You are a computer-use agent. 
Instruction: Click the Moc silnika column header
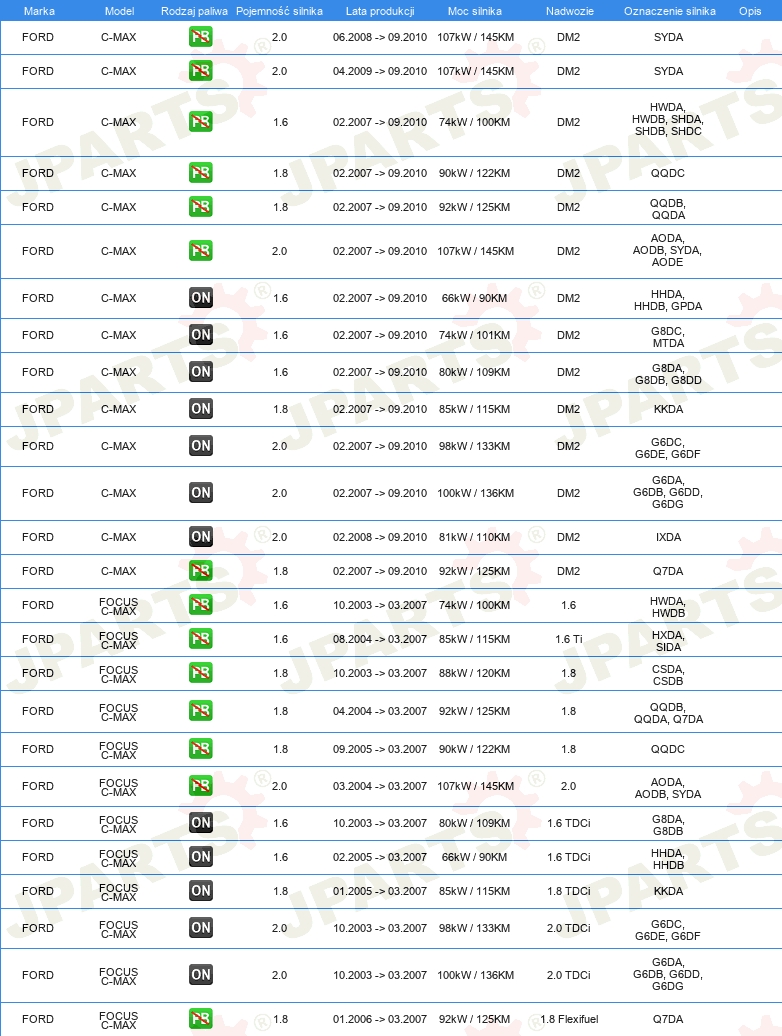point(474,11)
